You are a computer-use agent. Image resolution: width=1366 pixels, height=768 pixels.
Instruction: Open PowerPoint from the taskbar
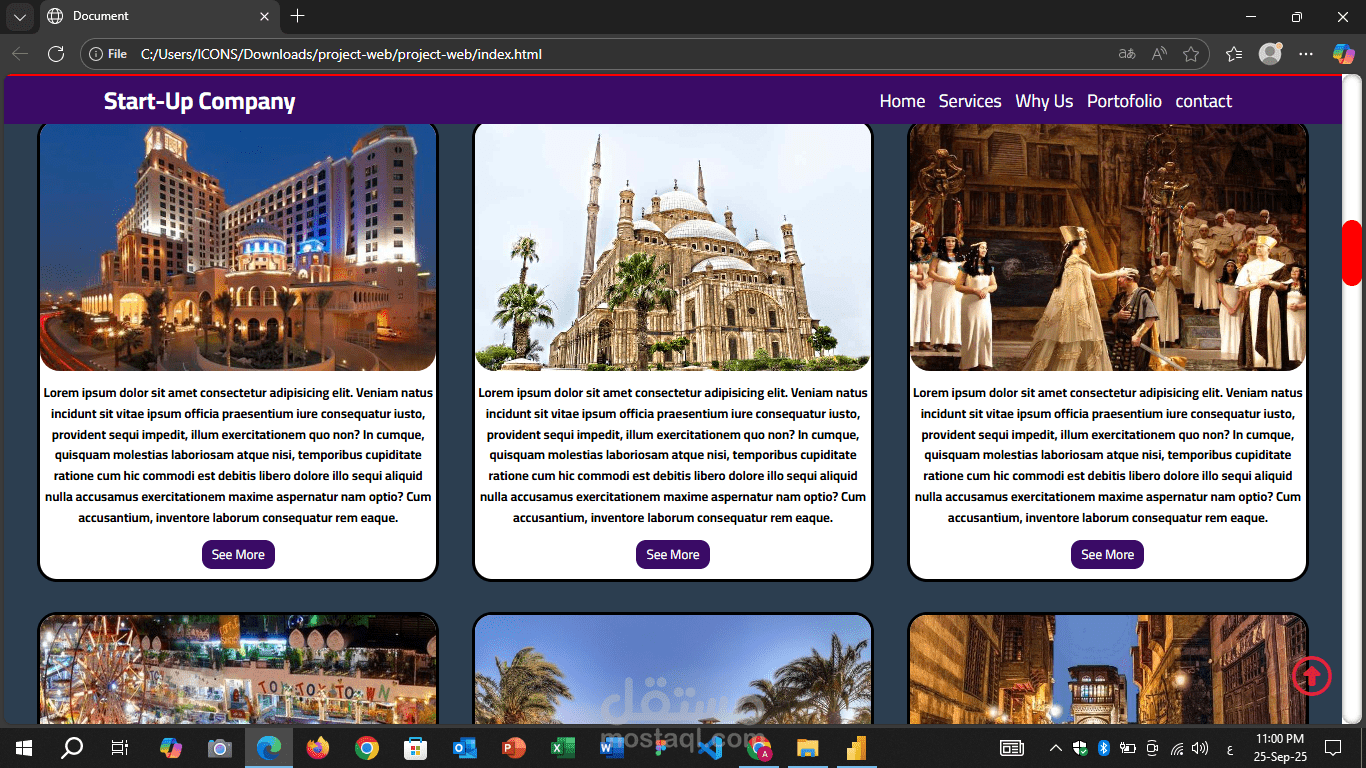click(x=514, y=747)
